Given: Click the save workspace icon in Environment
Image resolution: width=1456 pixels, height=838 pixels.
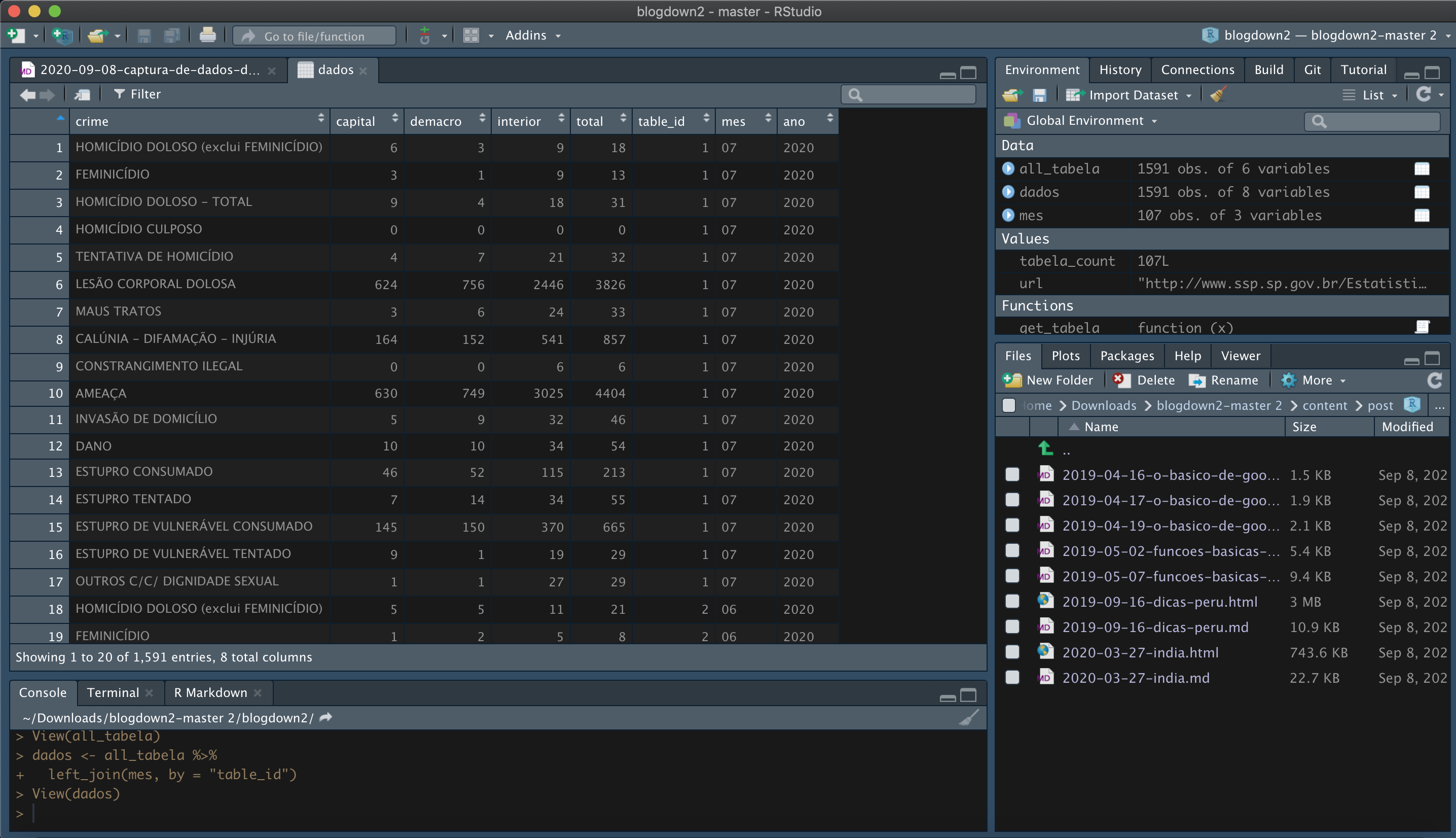Looking at the screenshot, I should pyautogui.click(x=1039, y=95).
